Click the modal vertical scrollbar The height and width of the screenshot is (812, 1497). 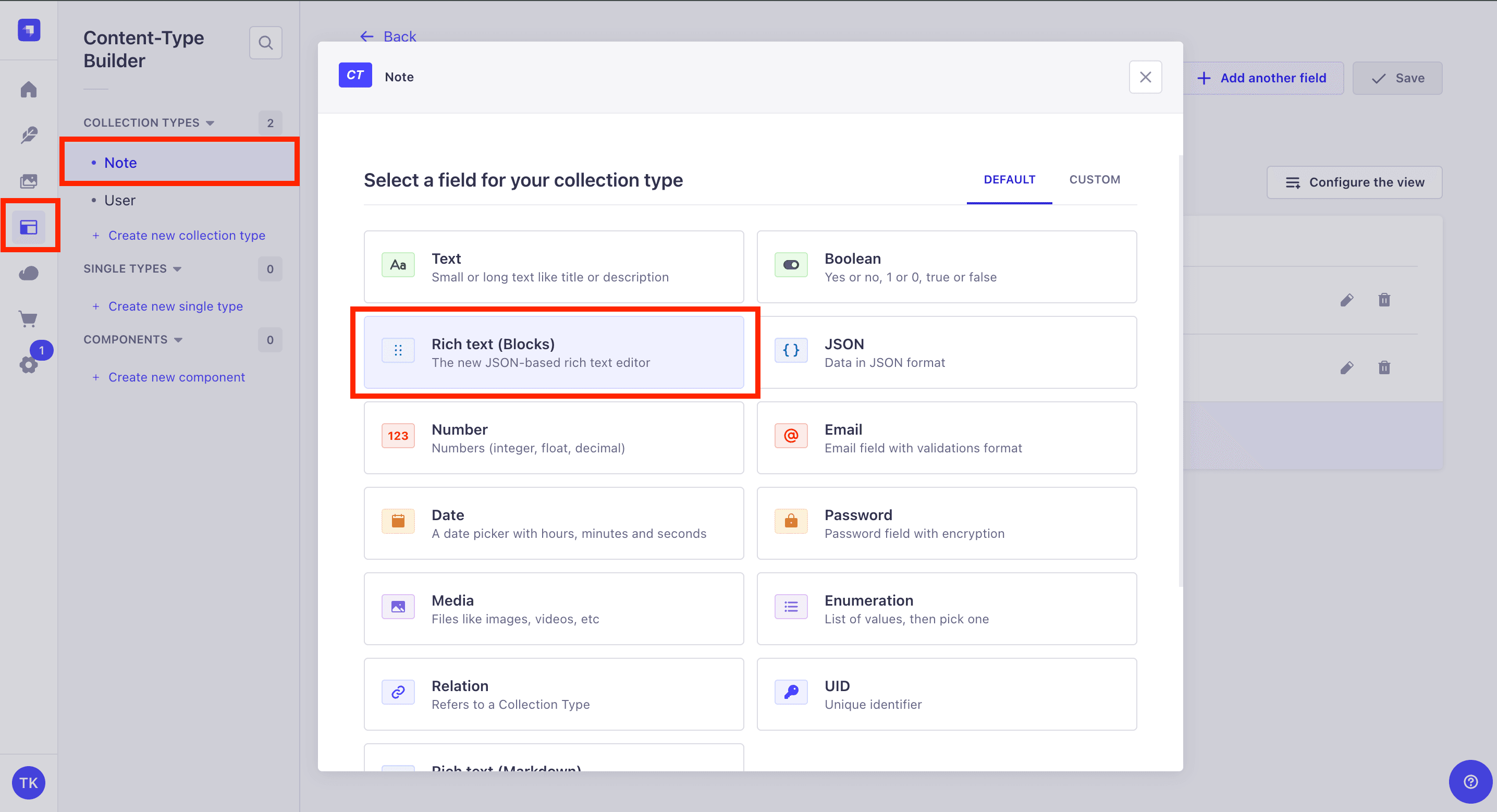click(x=1180, y=372)
